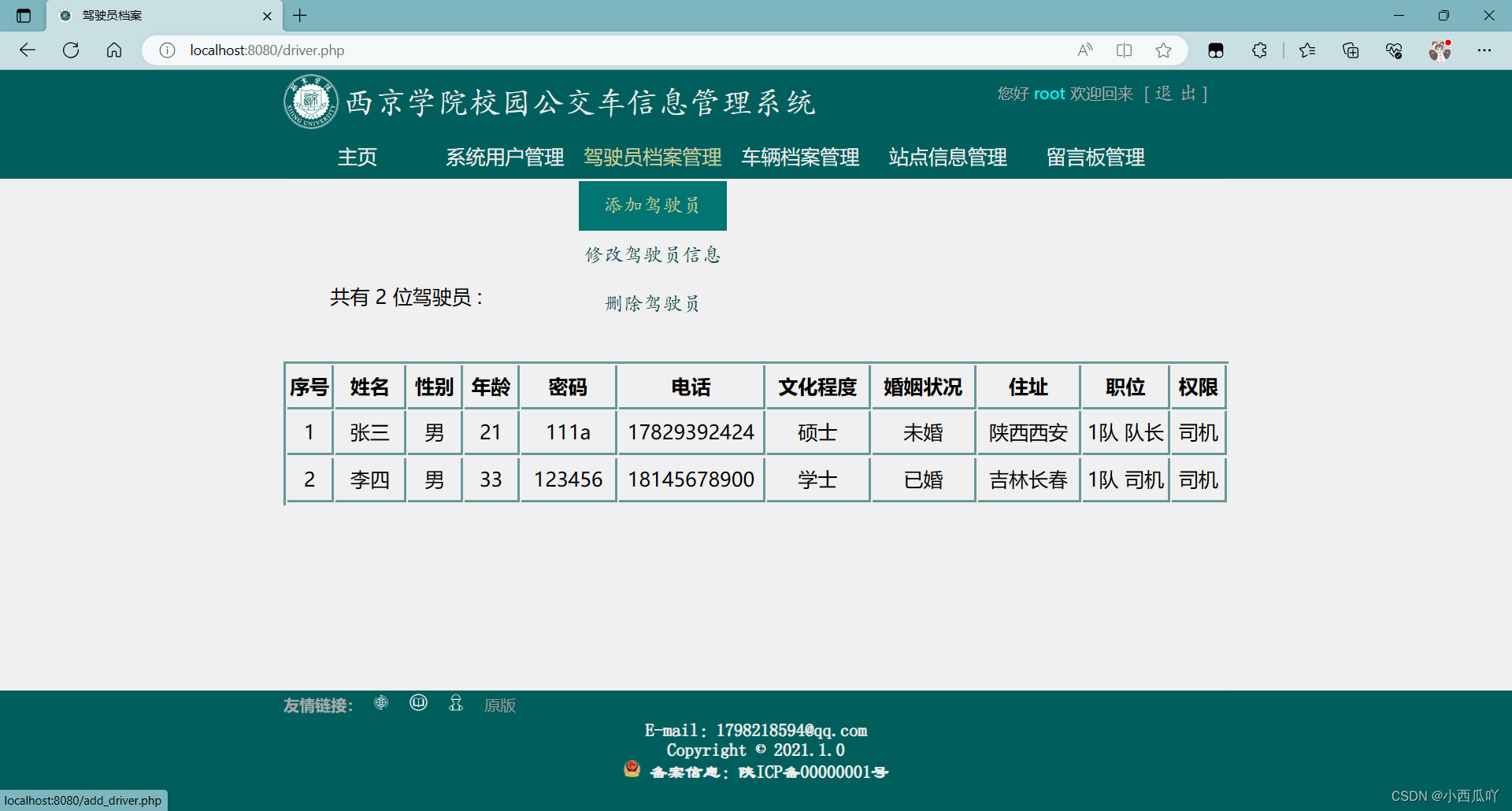1512x811 pixels.
Task: Click phone cell 18145678900
Action: (691, 480)
